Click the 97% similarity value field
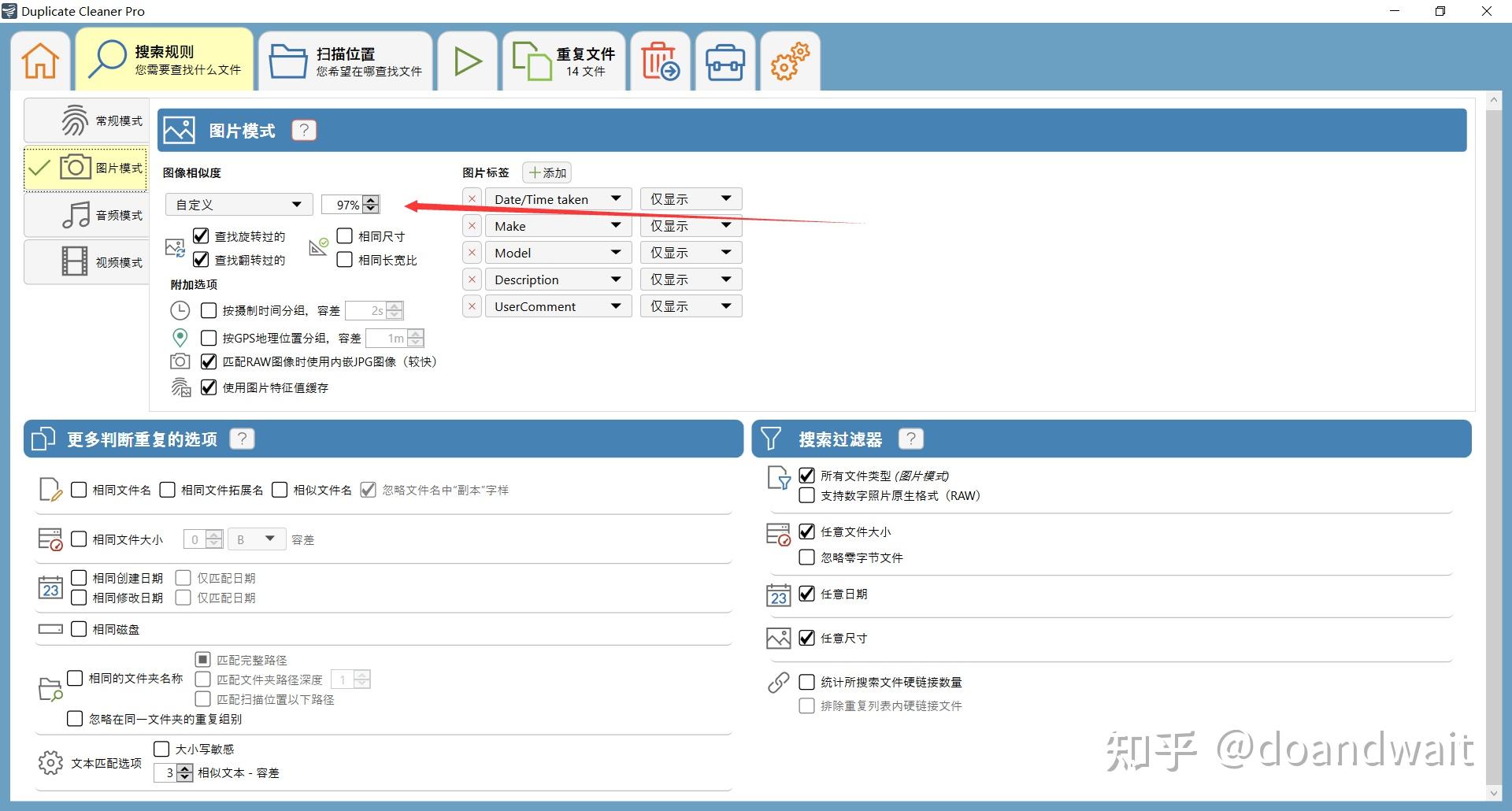 click(x=343, y=205)
